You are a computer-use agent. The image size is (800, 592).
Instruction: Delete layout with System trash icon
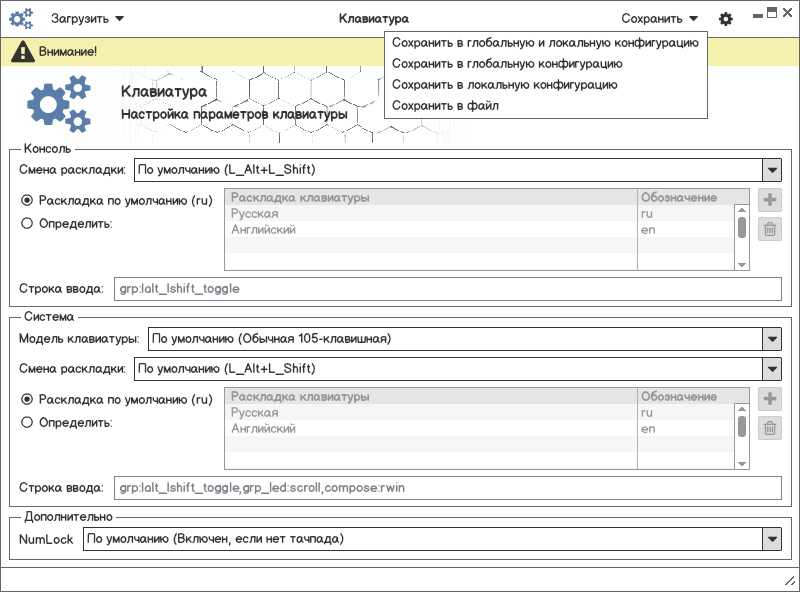[770, 428]
